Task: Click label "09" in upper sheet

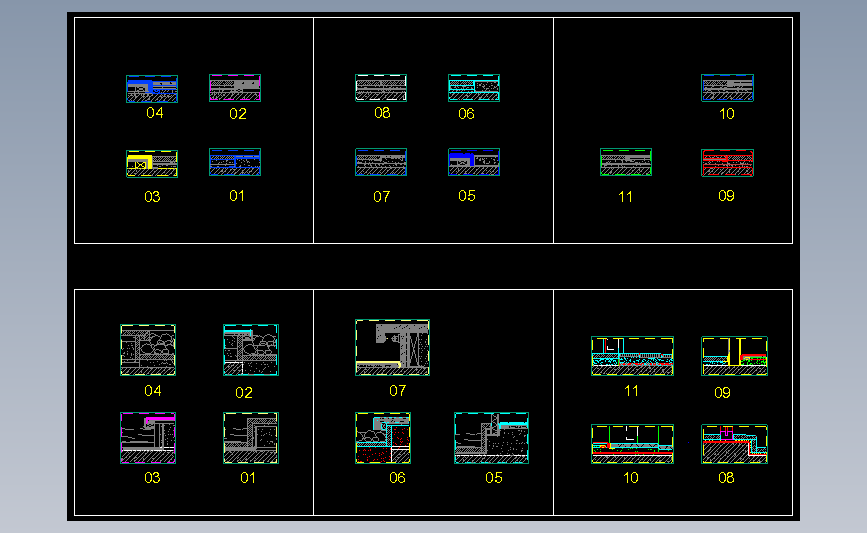Action: [x=726, y=196]
